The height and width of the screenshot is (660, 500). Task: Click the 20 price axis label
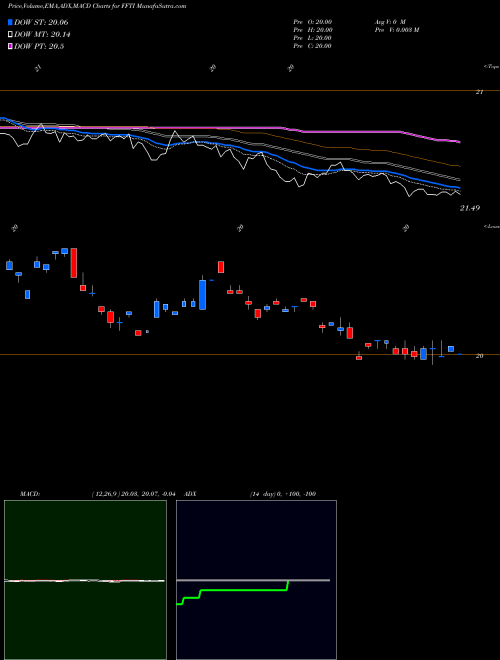[x=479, y=356]
